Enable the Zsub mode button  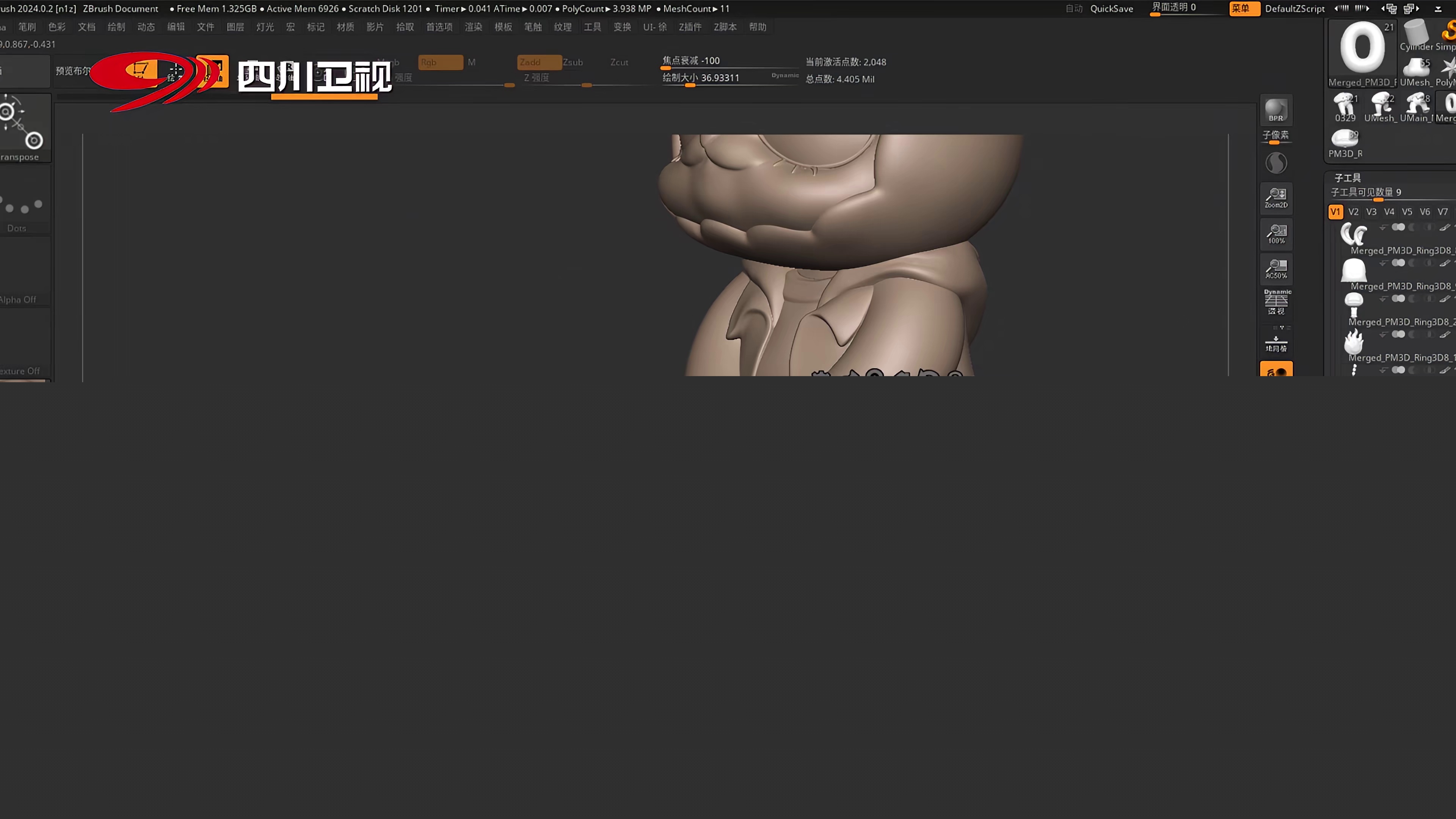coord(573,62)
